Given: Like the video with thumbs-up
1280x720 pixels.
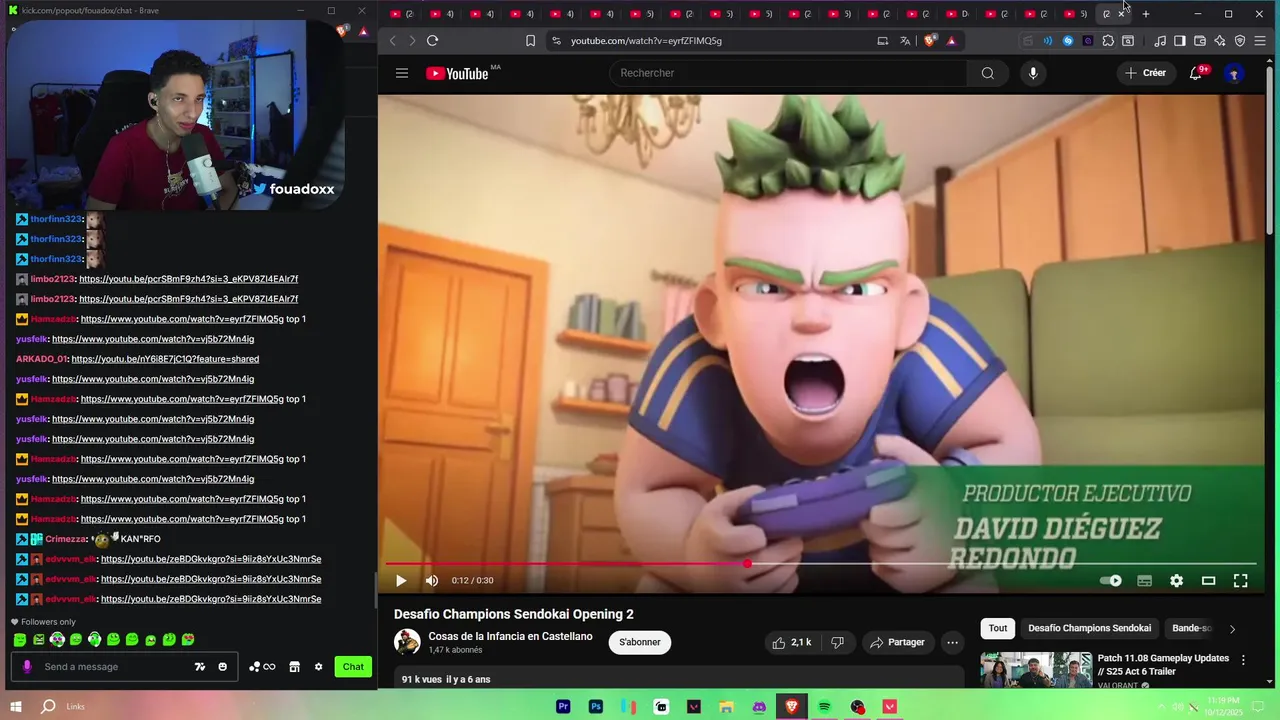Looking at the screenshot, I should click(x=791, y=642).
